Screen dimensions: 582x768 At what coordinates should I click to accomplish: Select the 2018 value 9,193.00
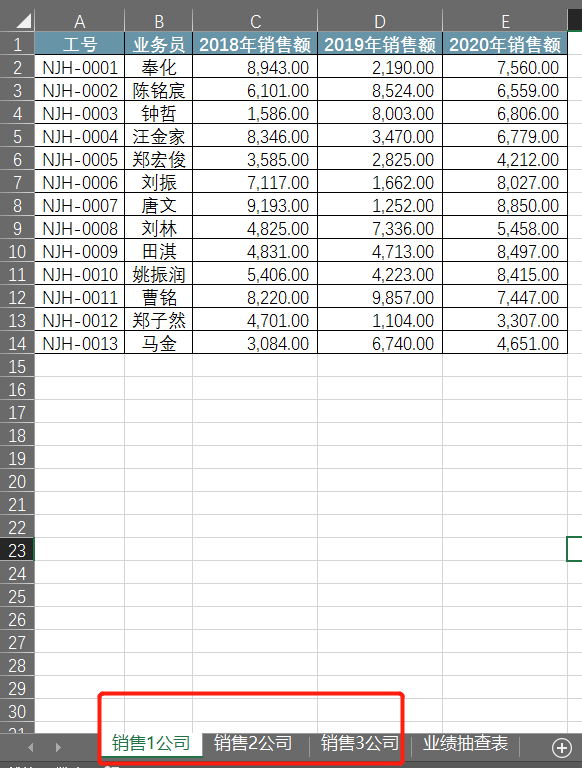click(x=255, y=206)
